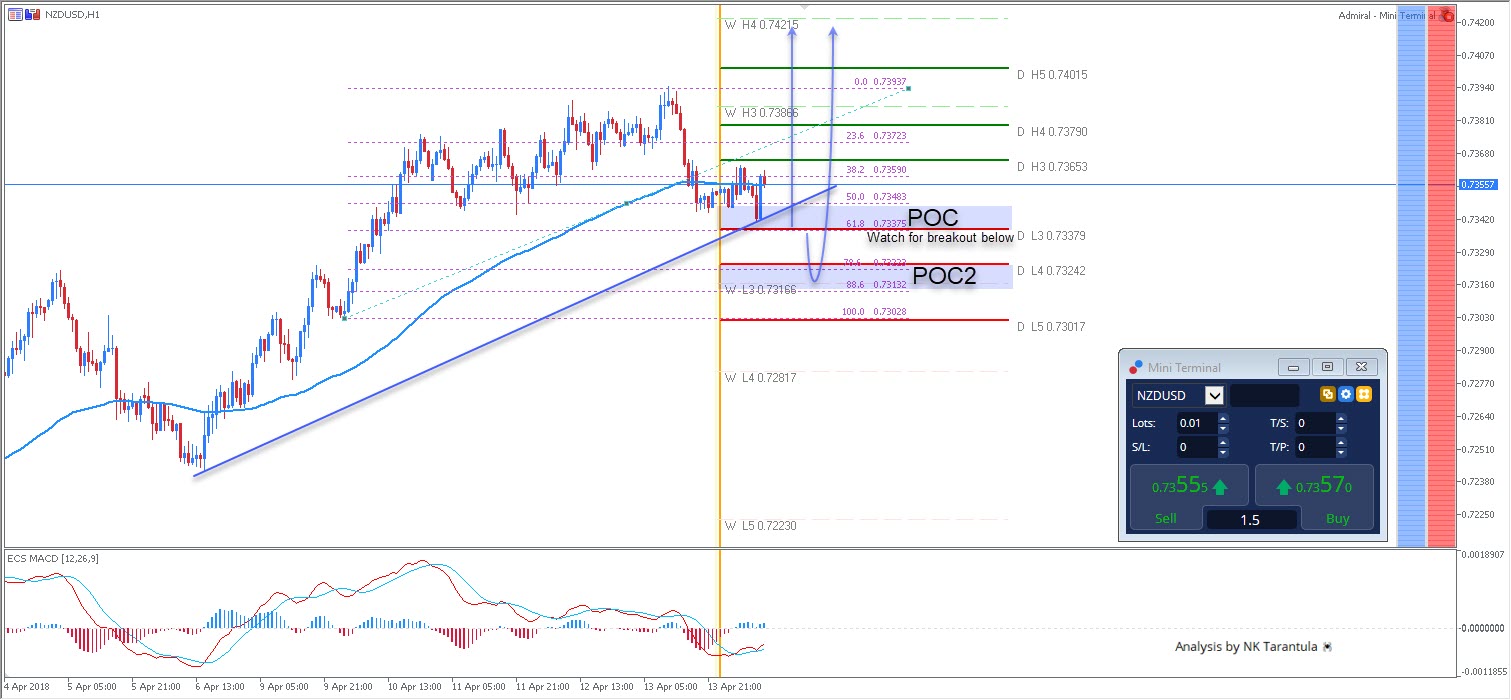This screenshot has height=700, width=1511.
Task: Click the 'Watch for breakout below' note
Action: pyautogui.click(x=940, y=238)
